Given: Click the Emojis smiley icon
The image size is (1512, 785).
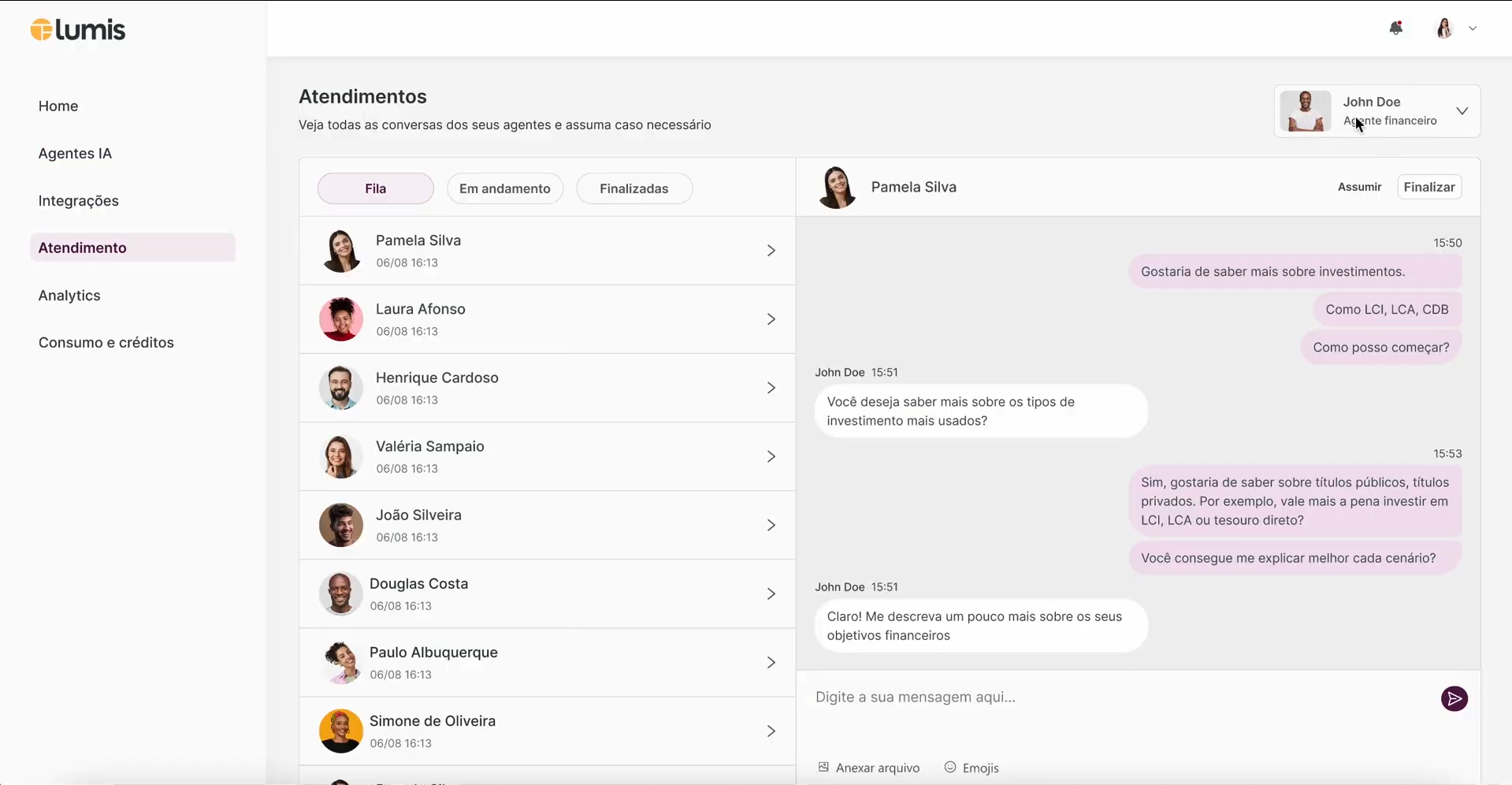Looking at the screenshot, I should (950, 767).
